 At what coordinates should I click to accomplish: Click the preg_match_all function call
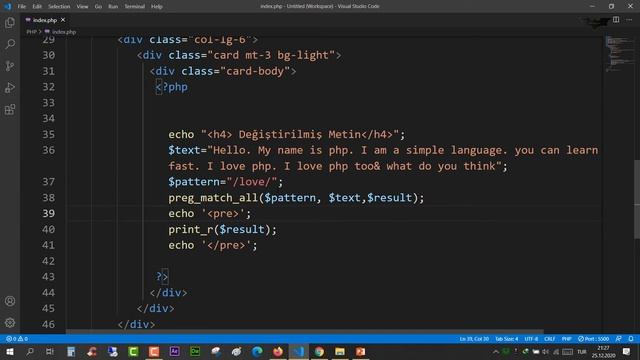pos(296,198)
